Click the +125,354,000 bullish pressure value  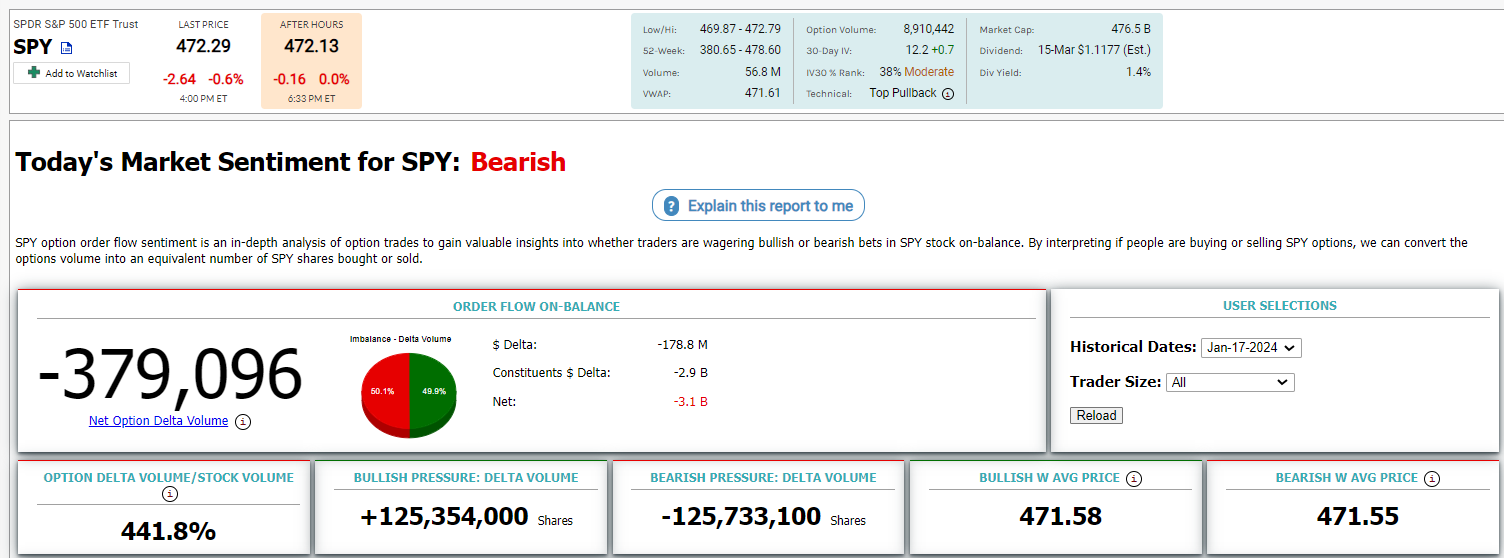click(x=444, y=516)
